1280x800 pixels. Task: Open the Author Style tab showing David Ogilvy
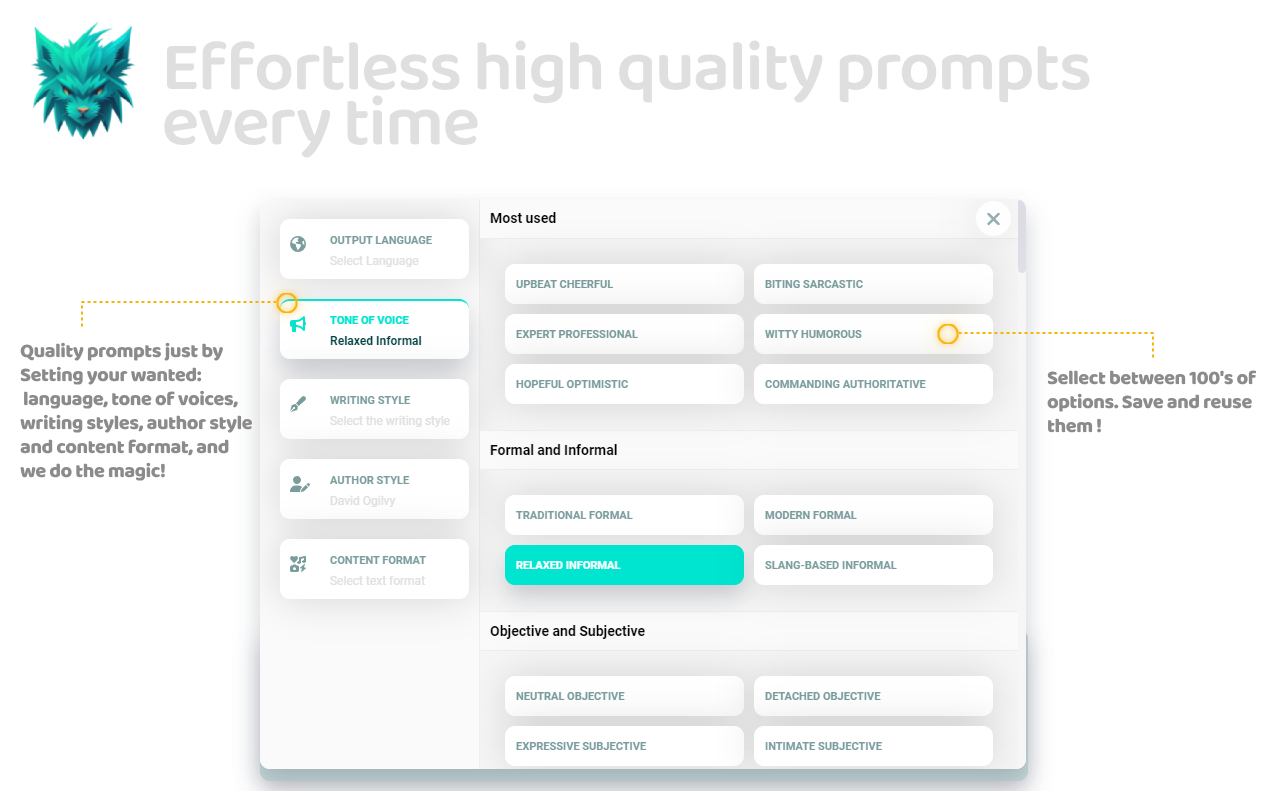tap(374, 489)
